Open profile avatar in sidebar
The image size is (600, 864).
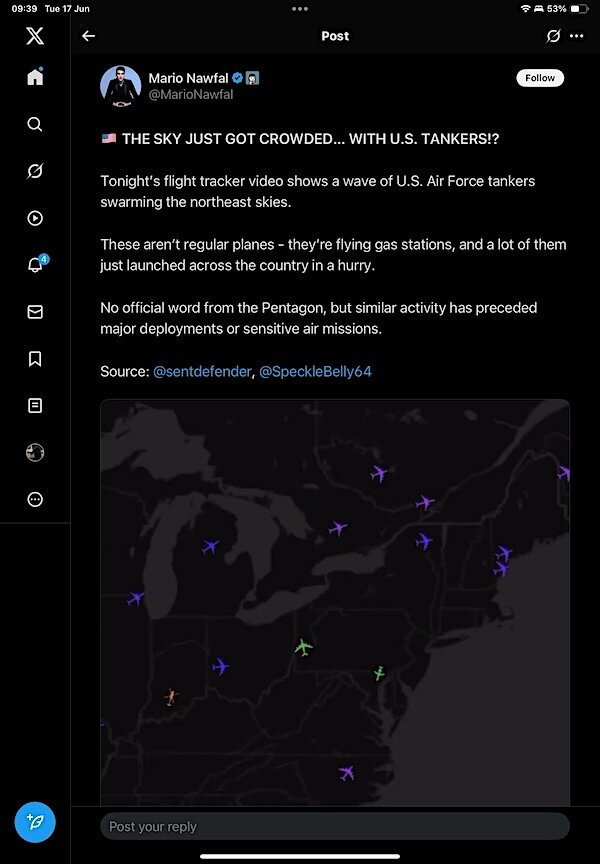[35, 453]
